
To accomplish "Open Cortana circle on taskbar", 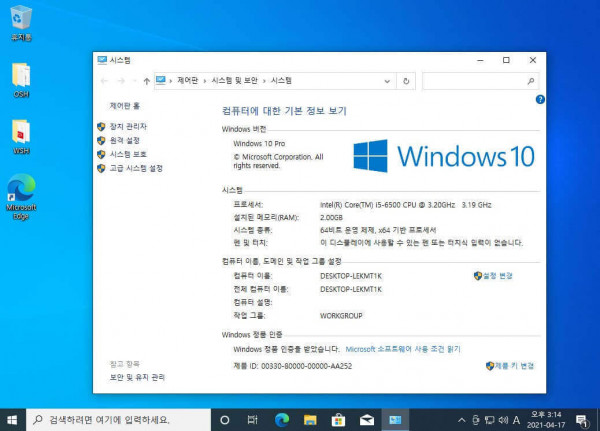I will click(225, 420).
